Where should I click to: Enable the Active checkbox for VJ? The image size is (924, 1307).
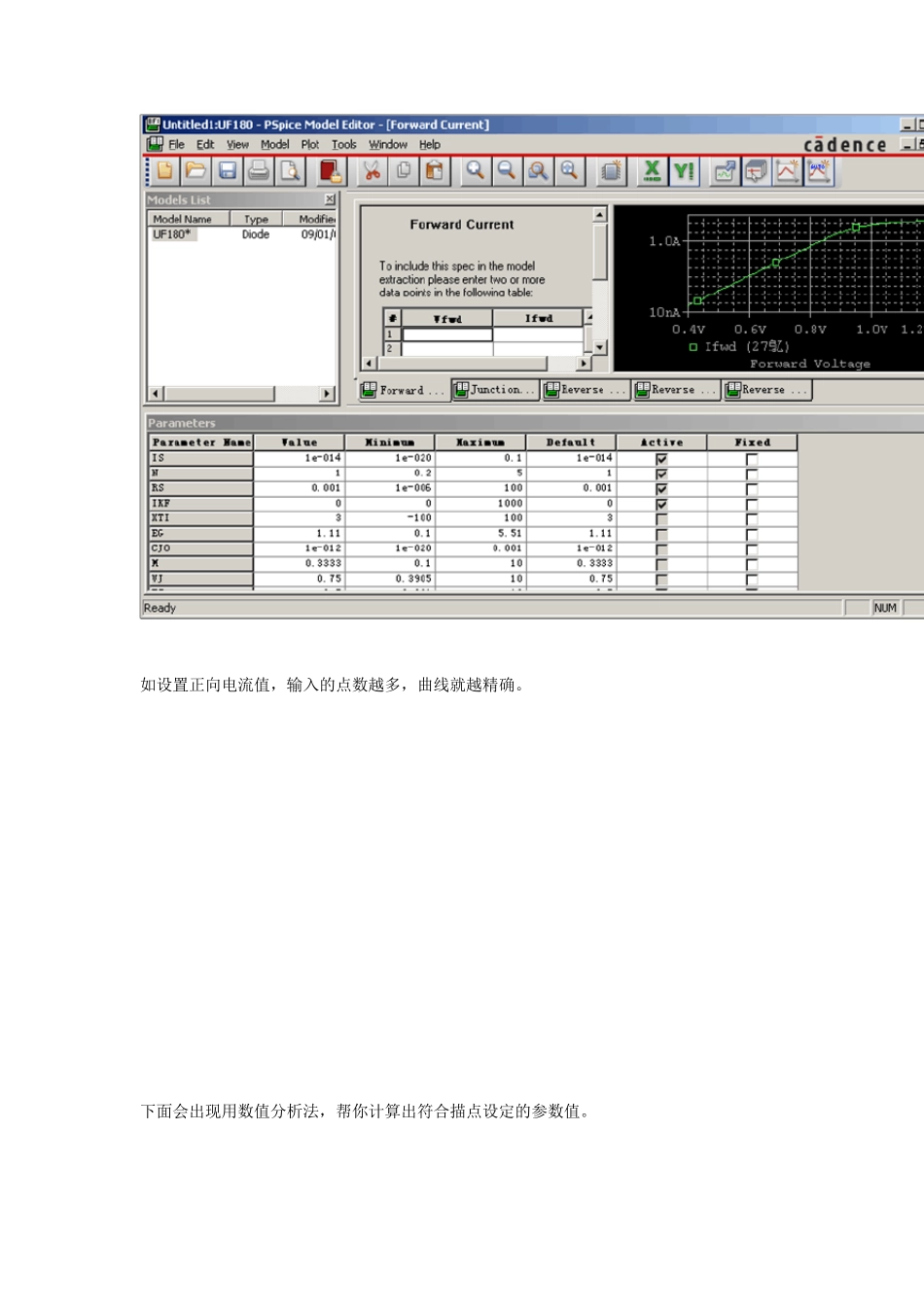tap(661, 579)
